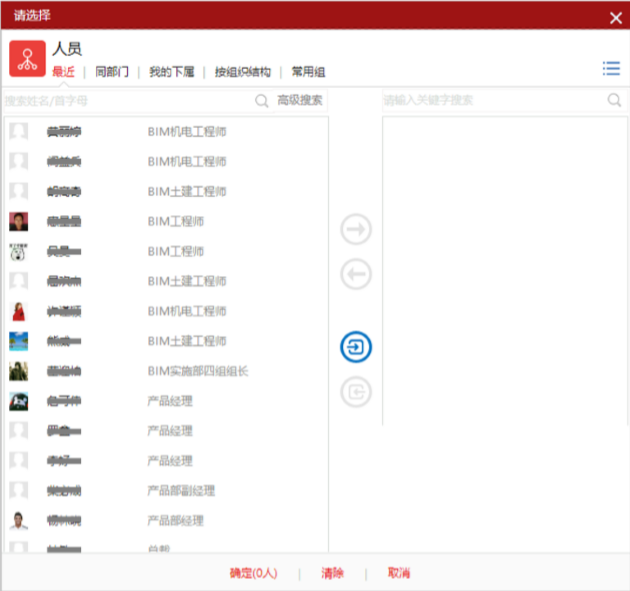630x591 pixels.
Task: Select the red dress avatar person
Action: tap(18, 311)
